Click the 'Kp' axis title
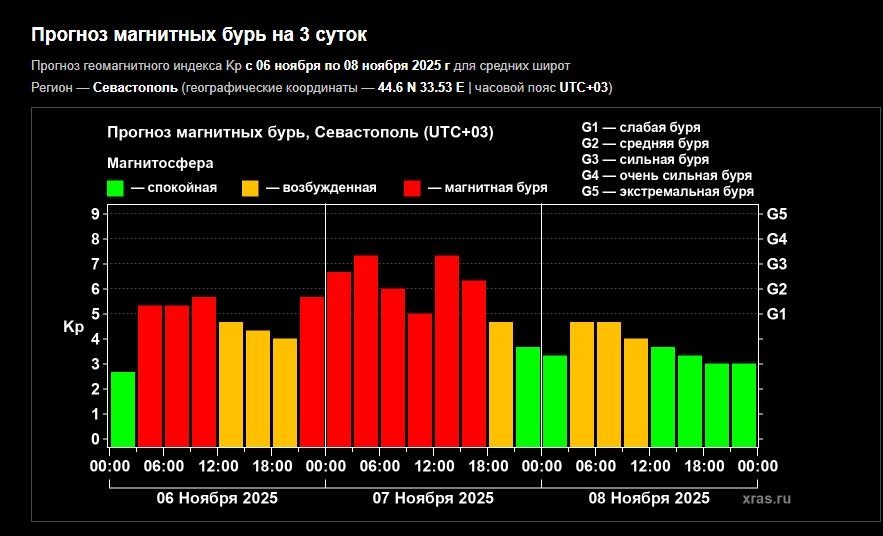This screenshot has height=536, width=883. (x=73, y=327)
